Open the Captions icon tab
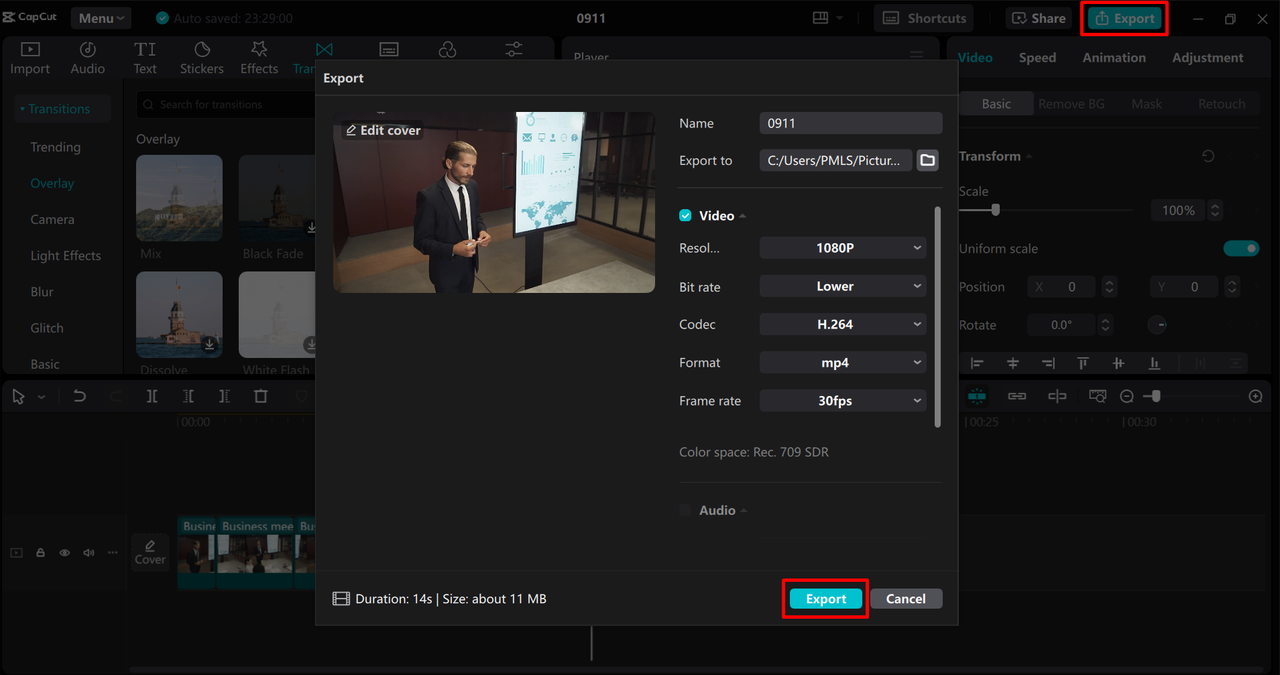 coord(389,49)
